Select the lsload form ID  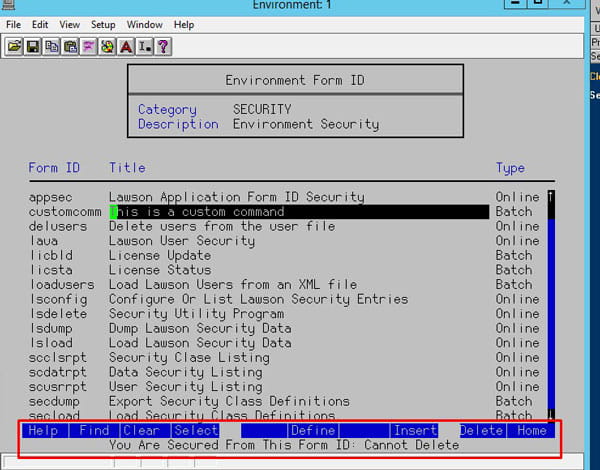coord(51,343)
